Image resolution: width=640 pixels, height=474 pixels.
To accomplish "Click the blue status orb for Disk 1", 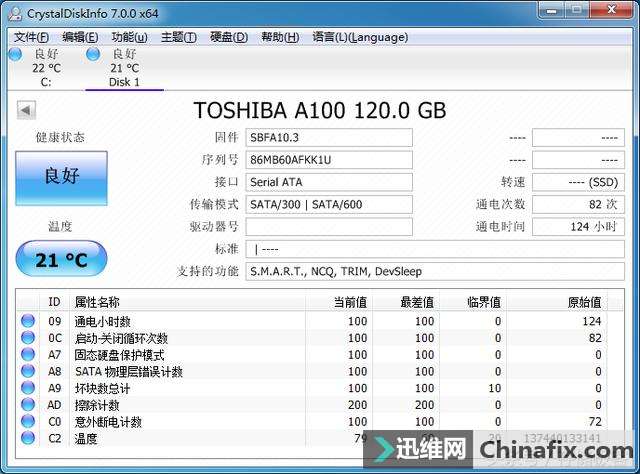I will tap(93, 54).
